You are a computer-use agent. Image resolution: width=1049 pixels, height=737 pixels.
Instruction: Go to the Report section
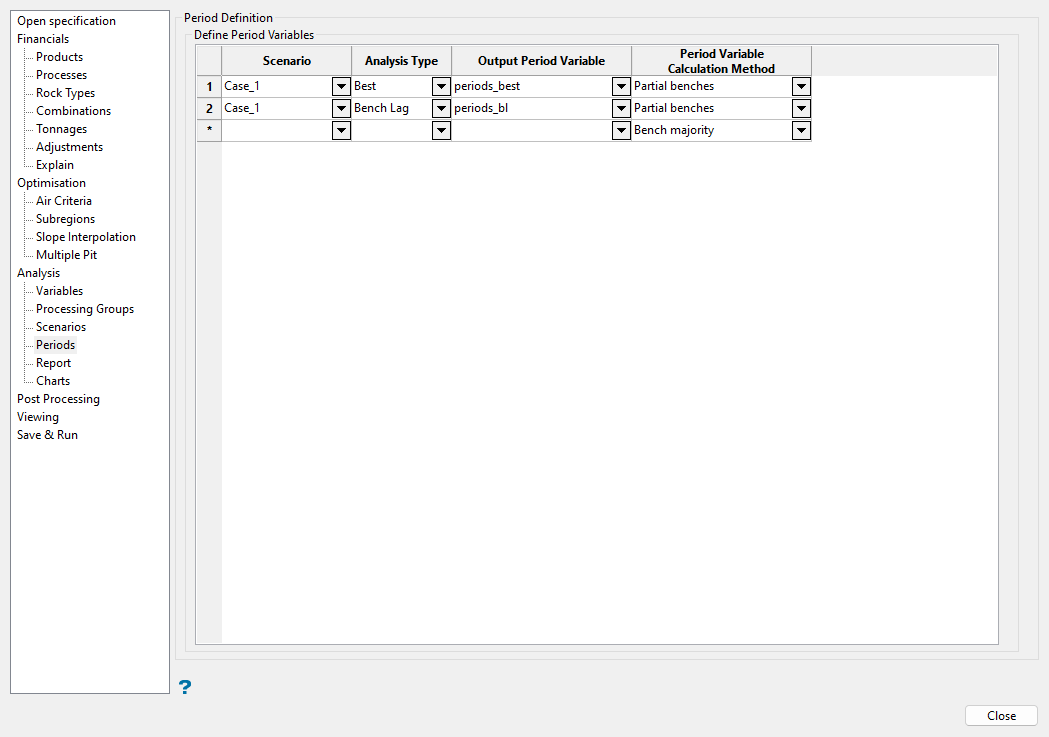[53, 363]
